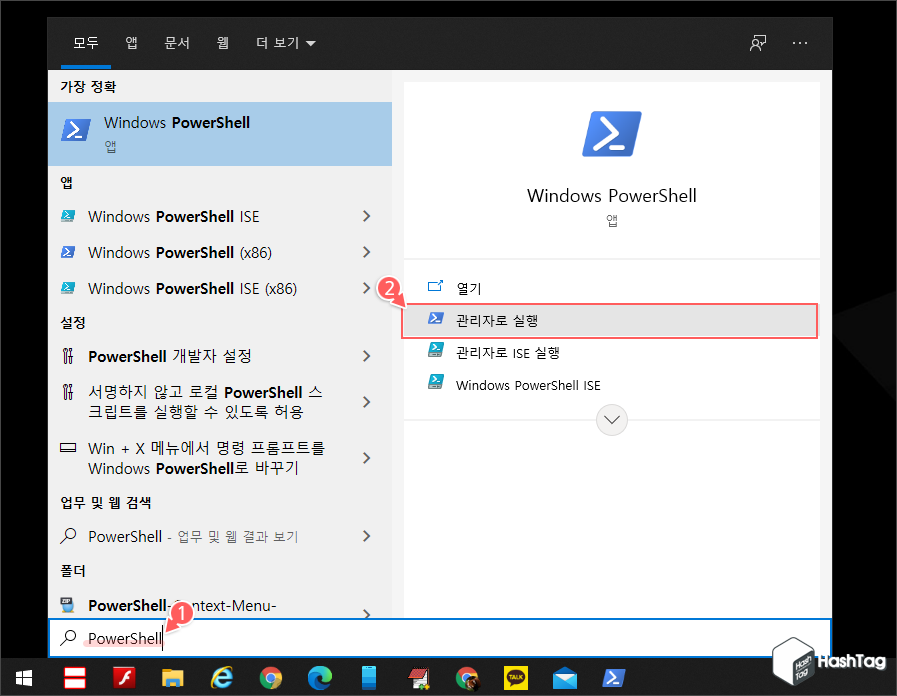Screen dimensions: 897x696
Task: Open Google Chrome from the taskbar
Action: point(270,678)
